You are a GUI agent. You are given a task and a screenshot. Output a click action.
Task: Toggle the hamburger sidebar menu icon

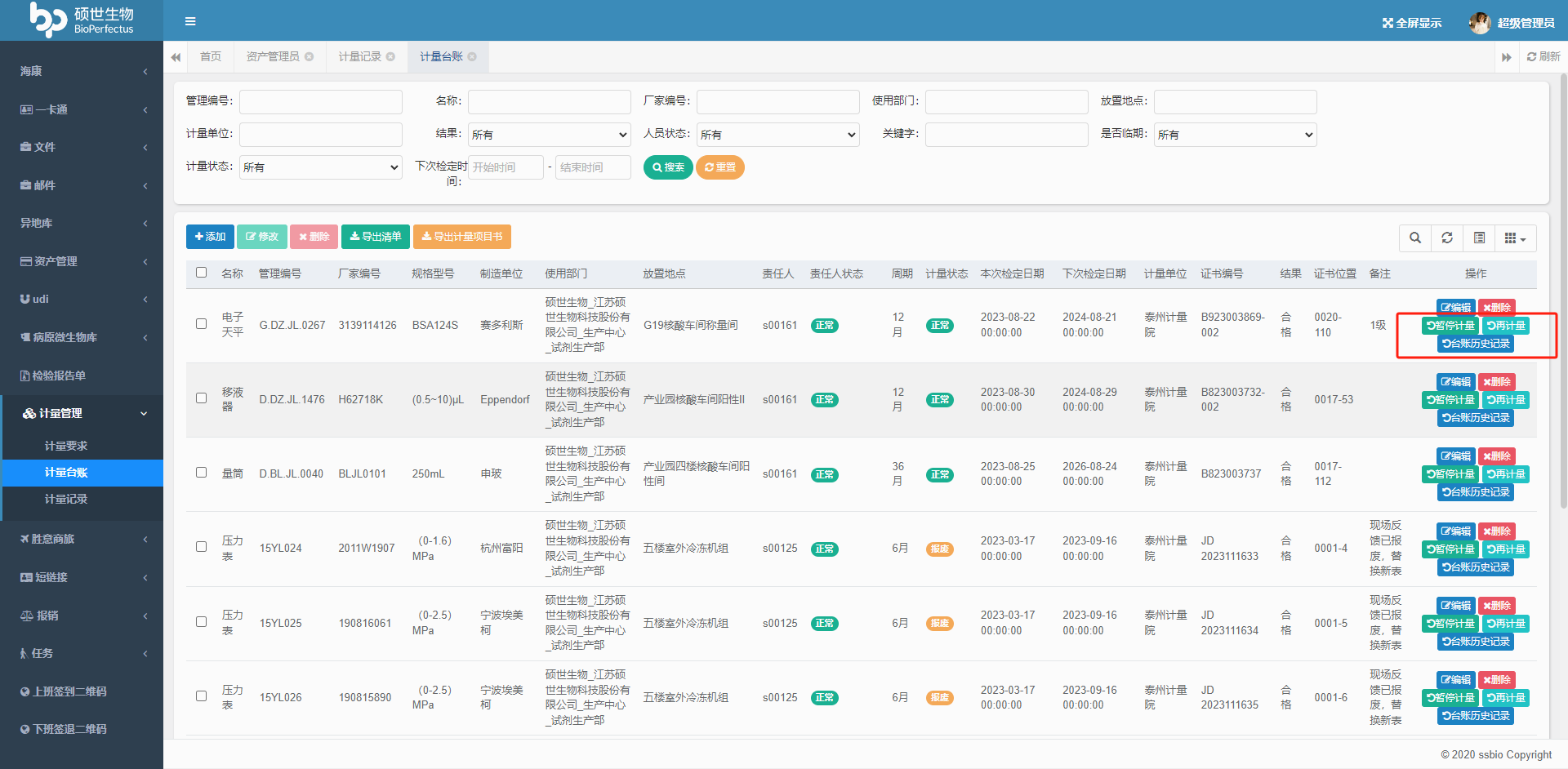190,21
